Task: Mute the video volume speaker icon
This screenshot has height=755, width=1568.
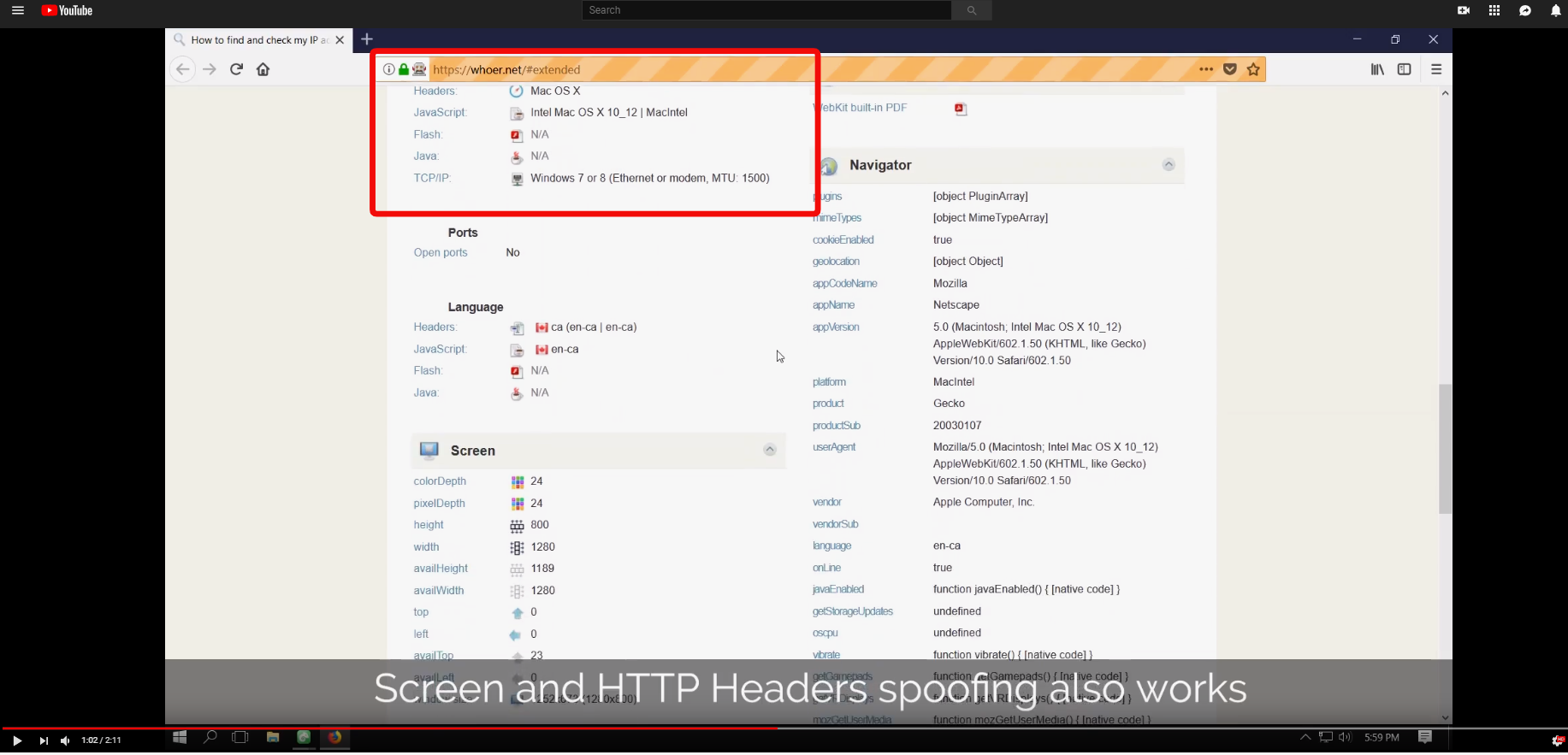Action: (65, 740)
